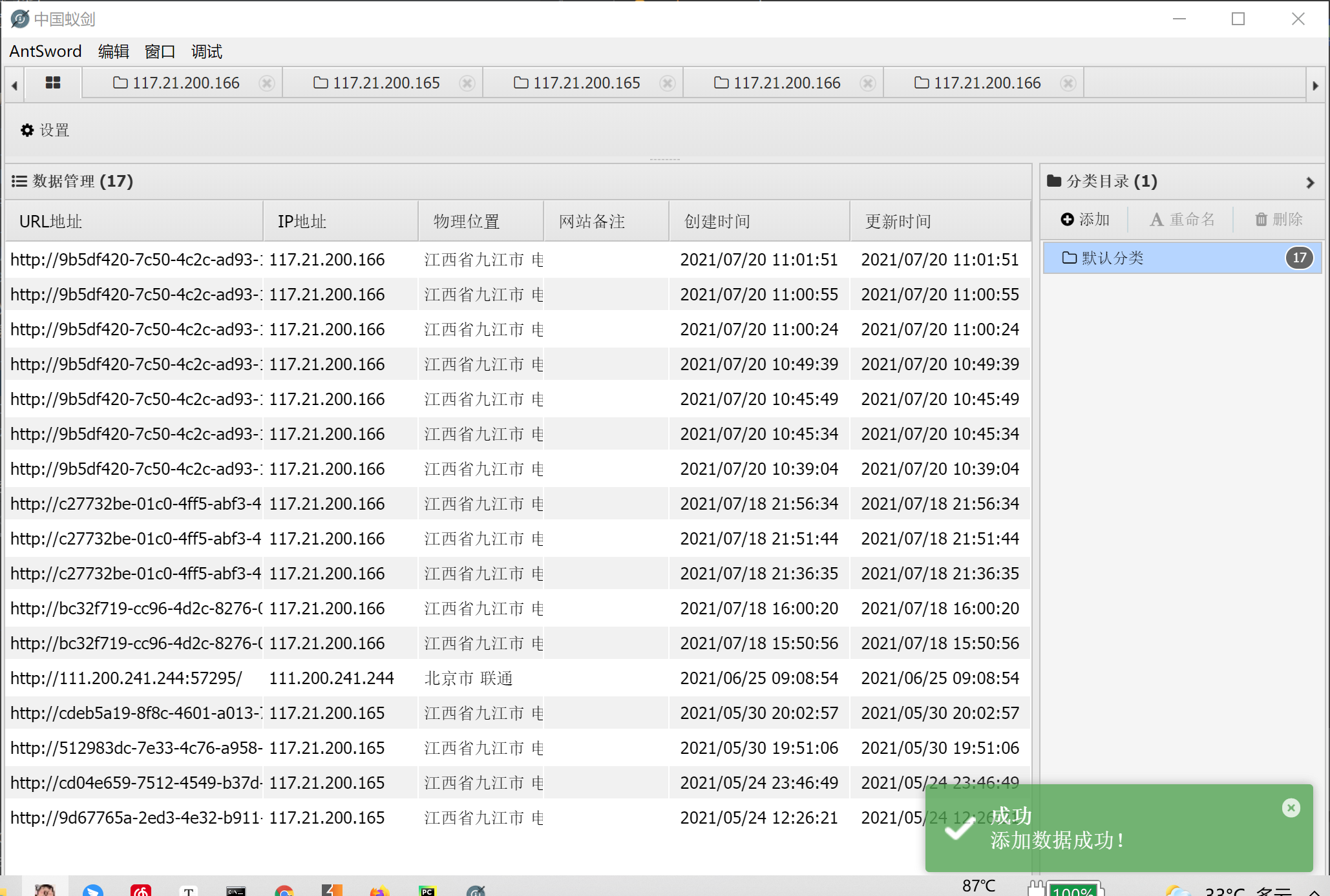
Task: Sort by the IP地址 column header
Action: pyautogui.click(x=341, y=221)
